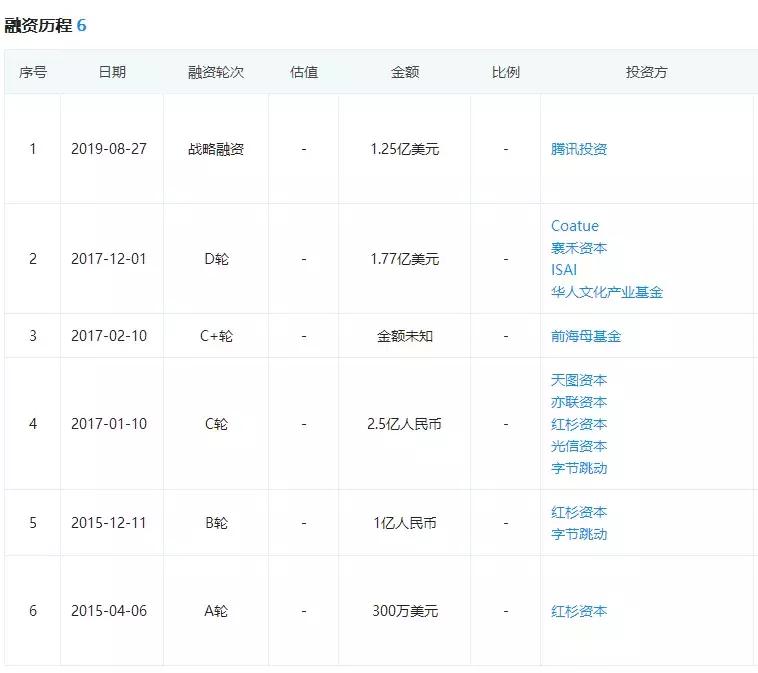Image resolution: width=758 pixels, height=673 pixels.
Task: Click the C+轮 round cell
Action: pos(216,336)
